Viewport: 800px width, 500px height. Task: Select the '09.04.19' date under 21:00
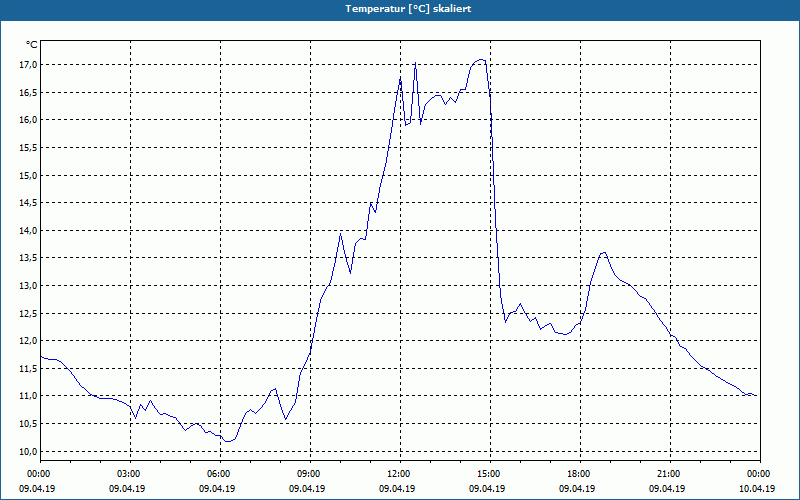point(667,488)
